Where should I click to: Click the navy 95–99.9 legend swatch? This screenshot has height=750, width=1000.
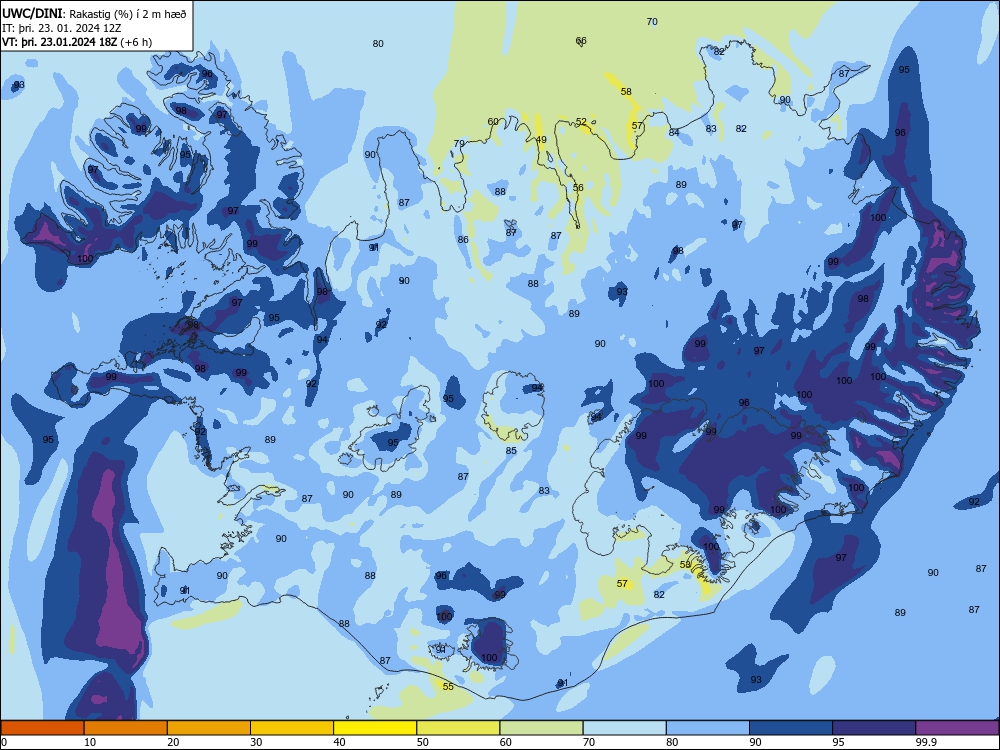tap(874, 728)
